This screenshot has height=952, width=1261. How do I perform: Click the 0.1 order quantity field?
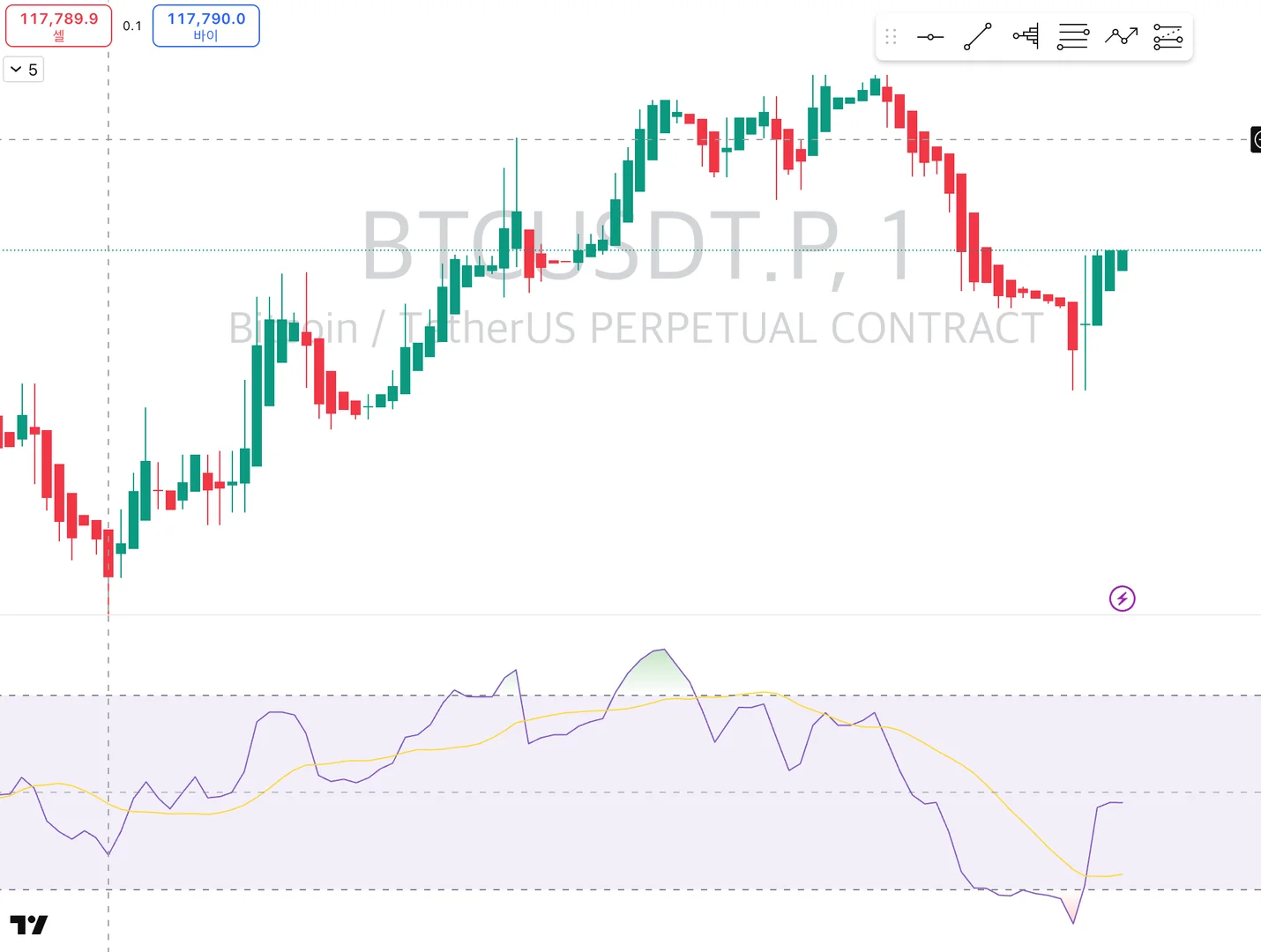click(x=132, y=26)
